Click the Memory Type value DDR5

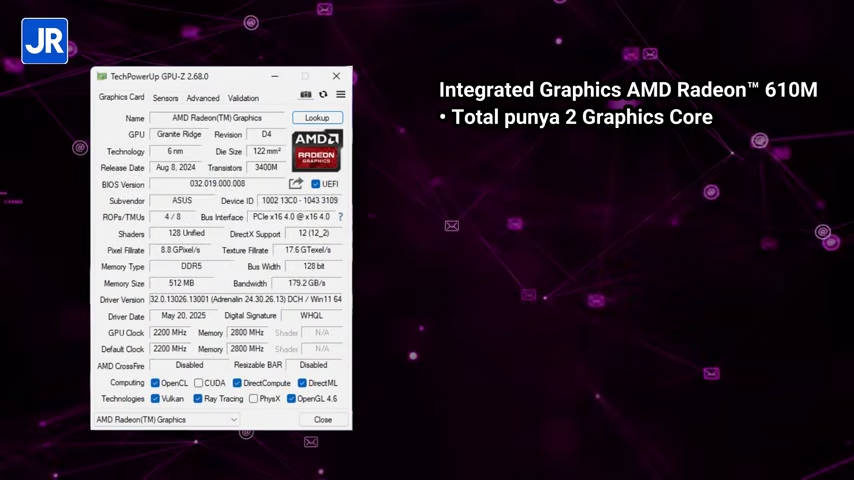click(x=191, y=266)
